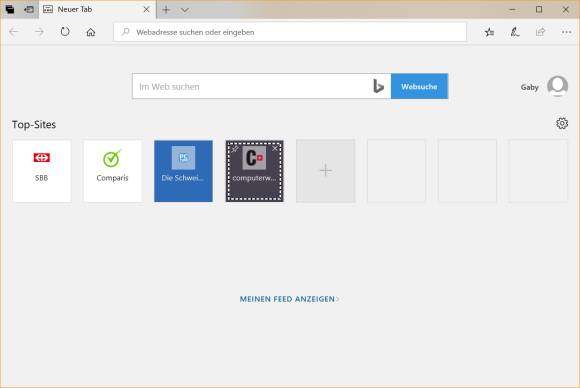Open Top-Sites gear settings icon
The width and height of the screenshot is (580, 388).
[562, 123]
